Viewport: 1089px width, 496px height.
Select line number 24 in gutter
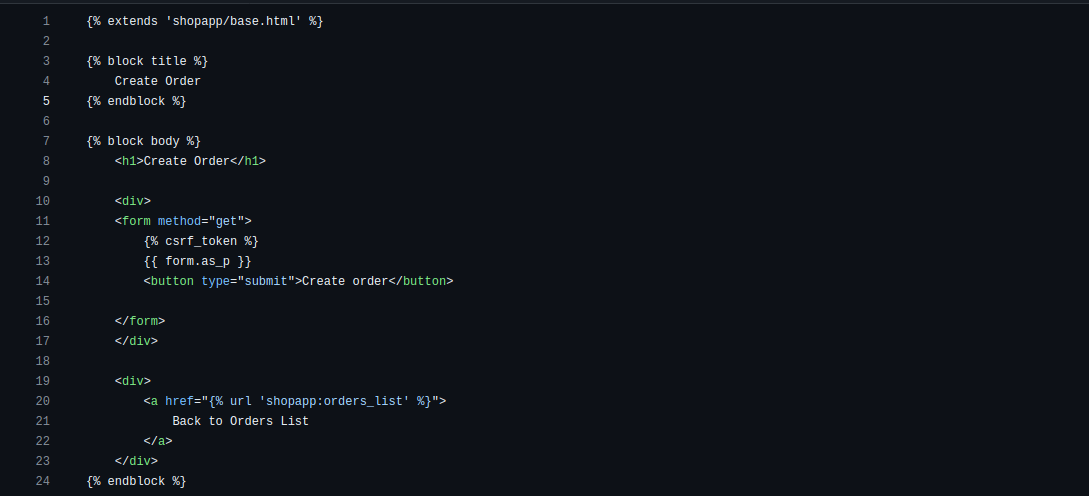tap(42, 481)
